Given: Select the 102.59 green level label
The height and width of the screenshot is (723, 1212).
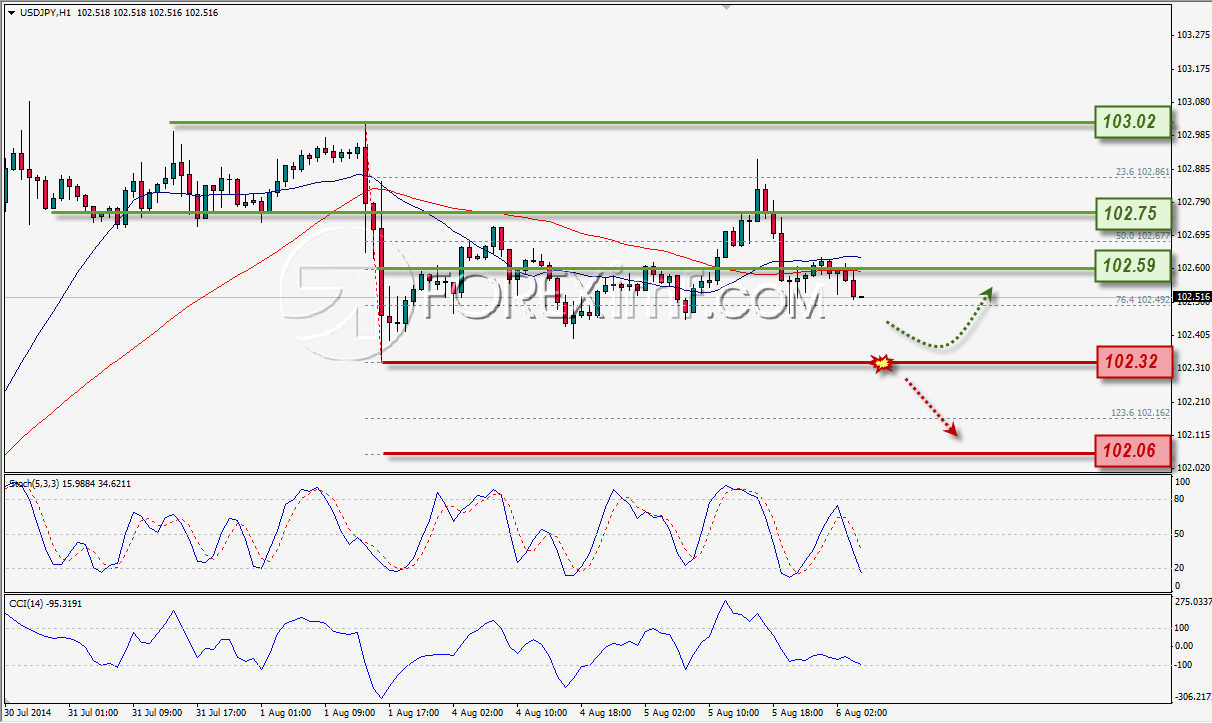Looking at the screenshot, I should point(1131,268).
